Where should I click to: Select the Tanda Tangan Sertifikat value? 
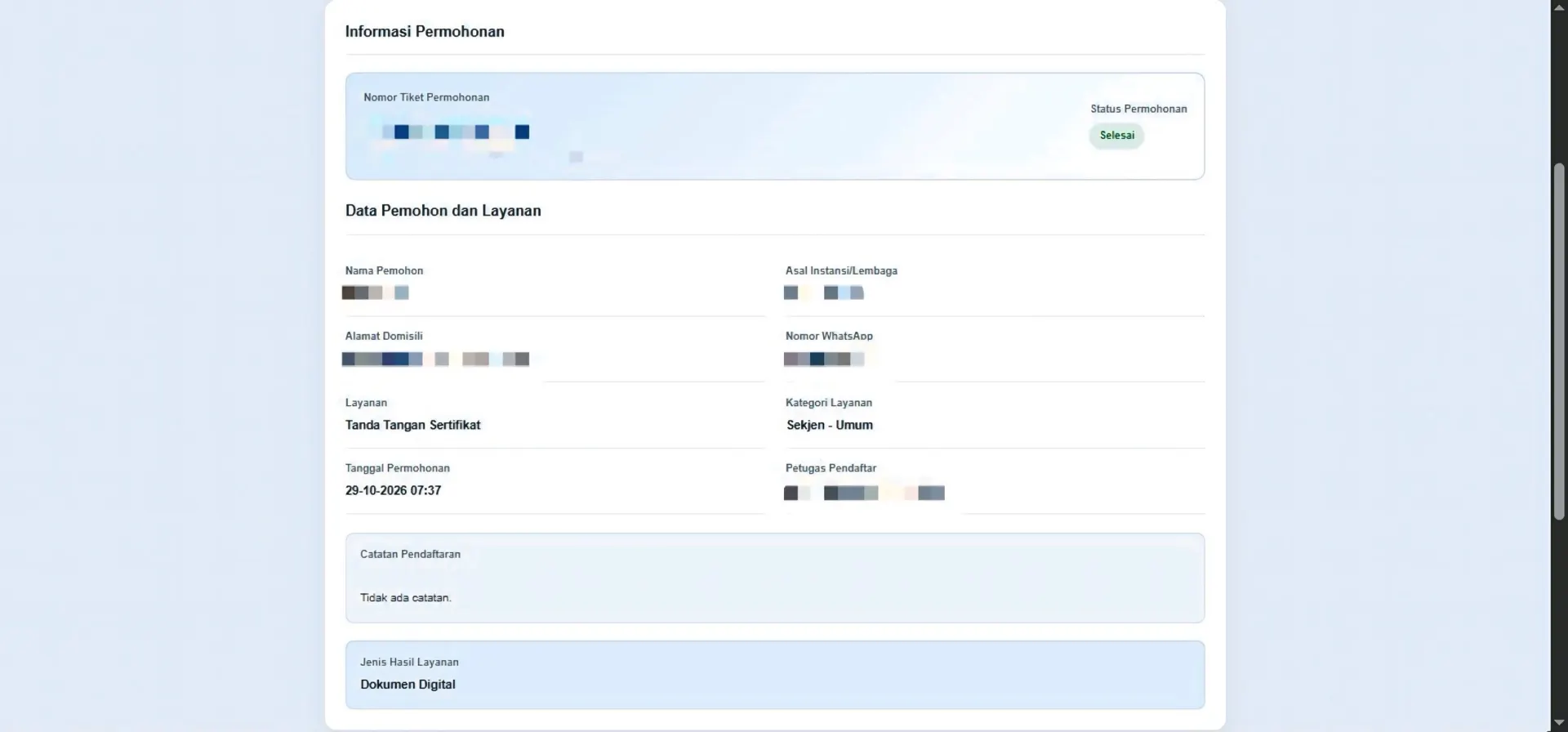tap(412, 425)
